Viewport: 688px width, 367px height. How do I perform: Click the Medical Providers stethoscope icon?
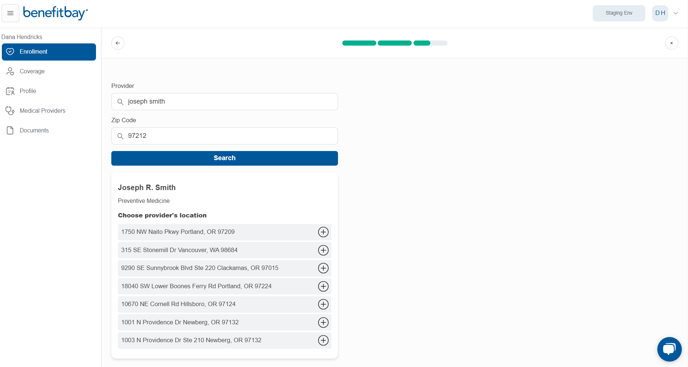tap(10, 111)
